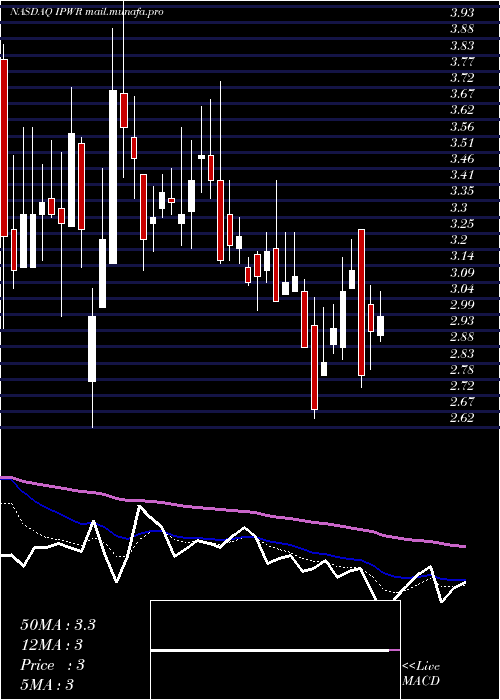Click the 2.78 price axis label
This screenshot has width=500, height=700.
462,370
